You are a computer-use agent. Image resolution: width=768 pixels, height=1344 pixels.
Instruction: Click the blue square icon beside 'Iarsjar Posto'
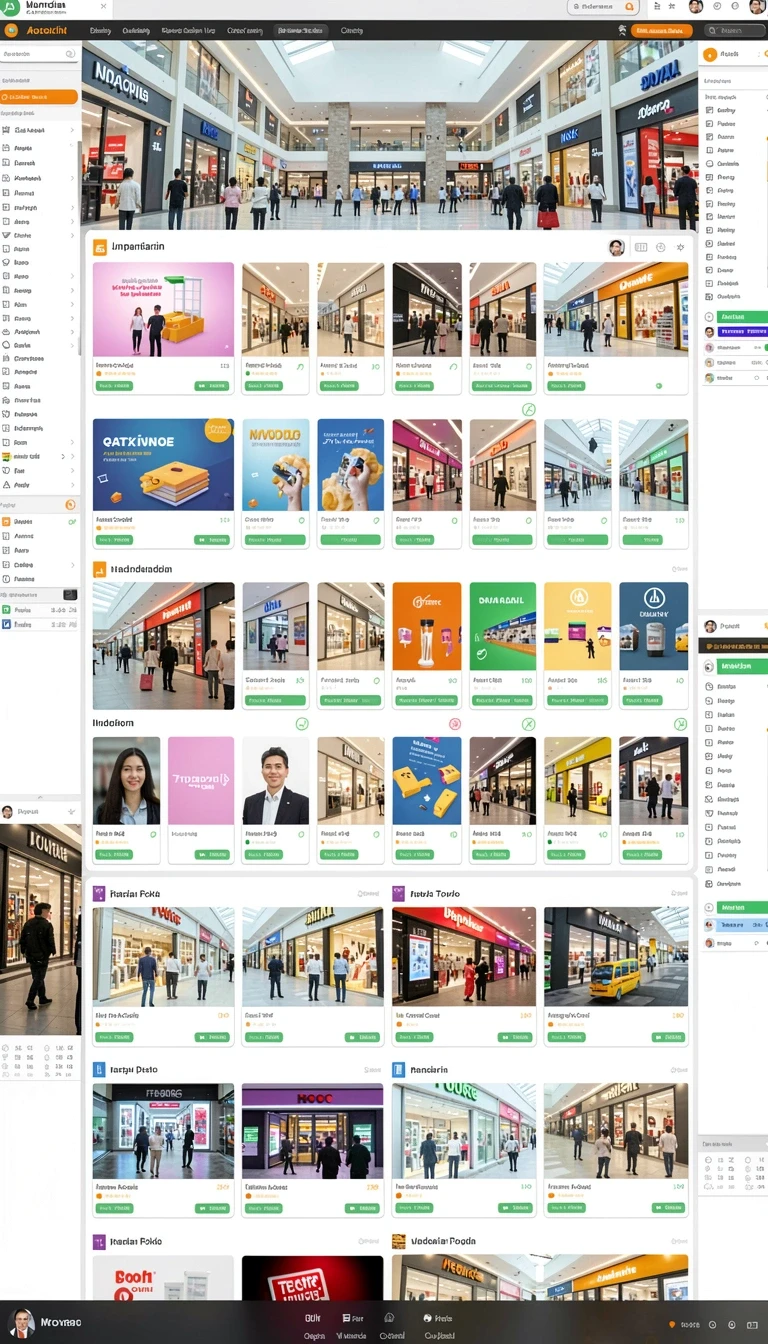(x=99, y=1069)
